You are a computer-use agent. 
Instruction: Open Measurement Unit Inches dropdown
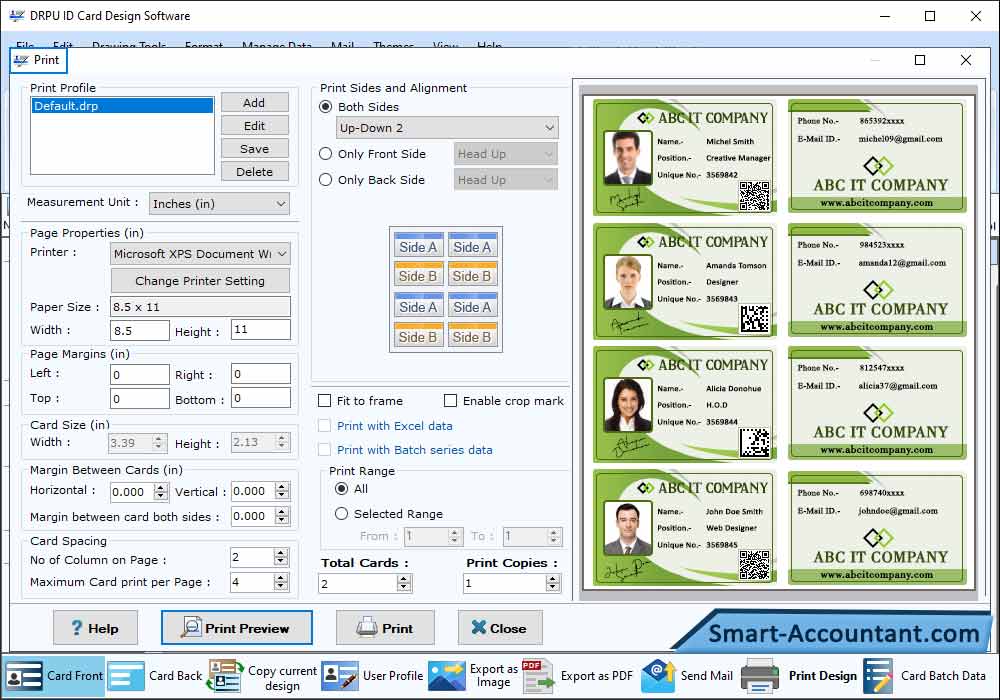click(219, 204)
